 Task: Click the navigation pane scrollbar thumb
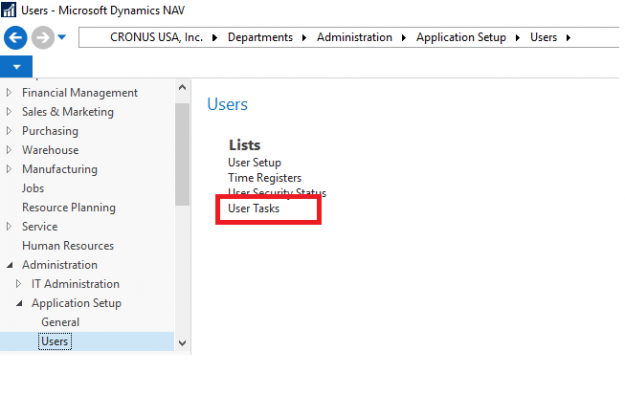[x=182, y=155]
